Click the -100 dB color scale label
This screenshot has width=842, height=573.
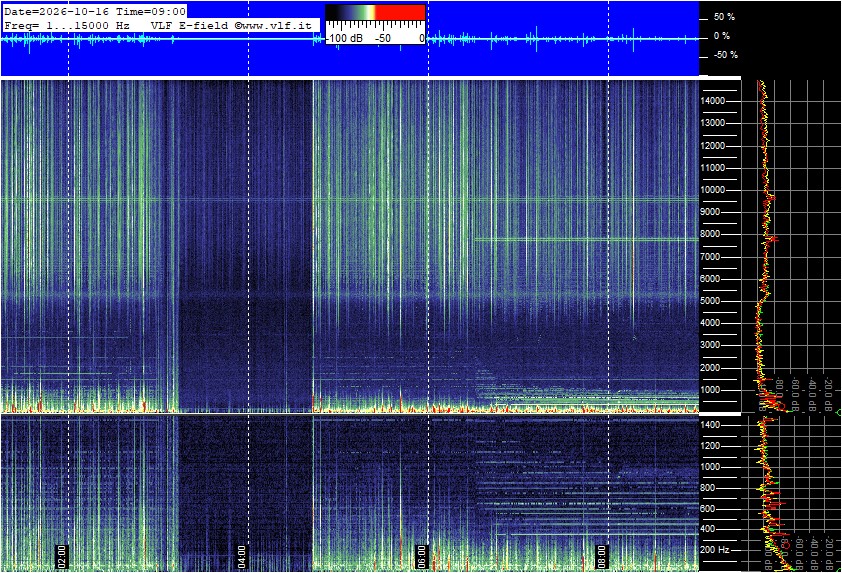click(344, 38)
